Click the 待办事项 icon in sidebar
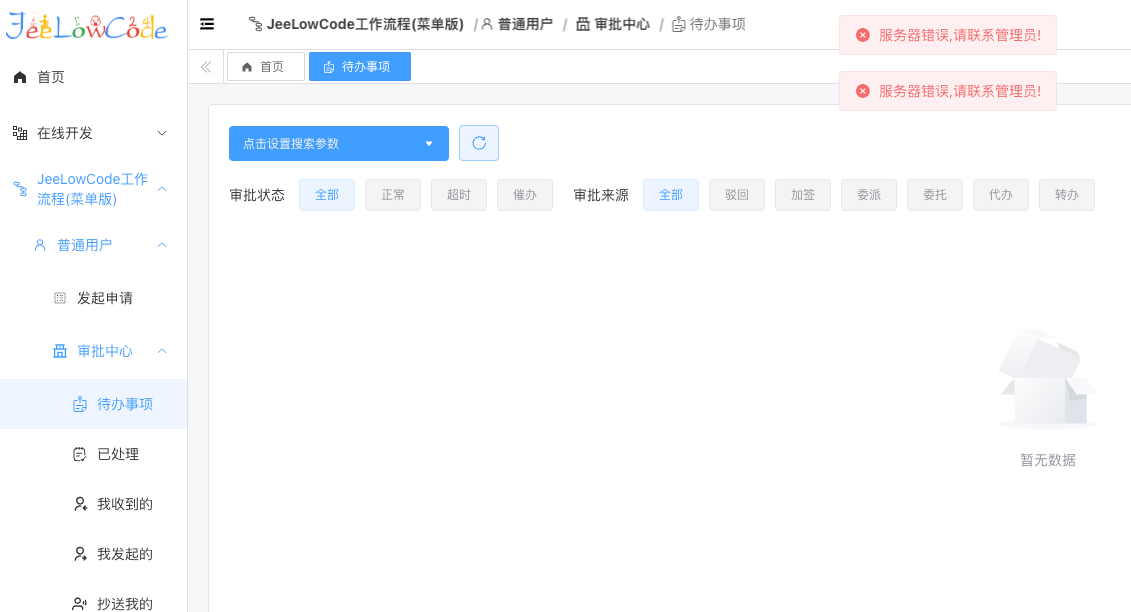The height and width of the screenshot is (612, 1131). 80,404
